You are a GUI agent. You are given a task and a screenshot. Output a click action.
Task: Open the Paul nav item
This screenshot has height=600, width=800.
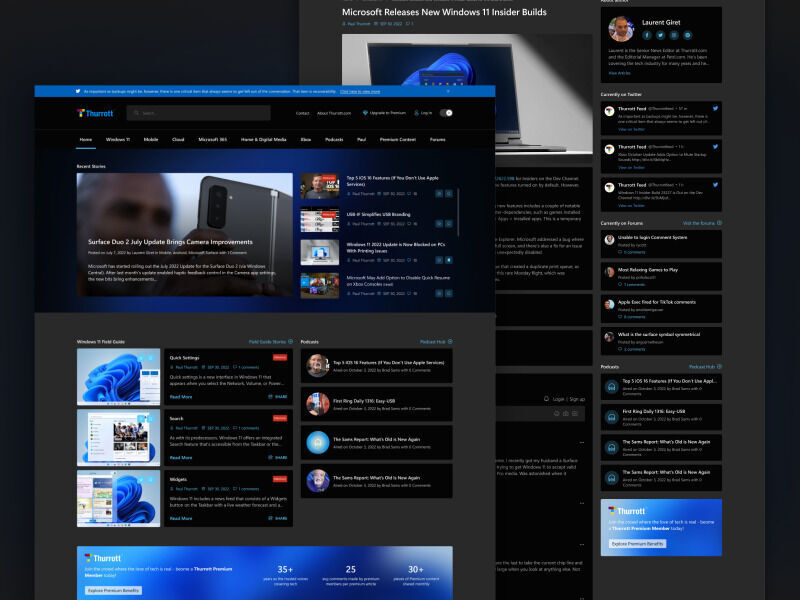click(x=361, y=139)
